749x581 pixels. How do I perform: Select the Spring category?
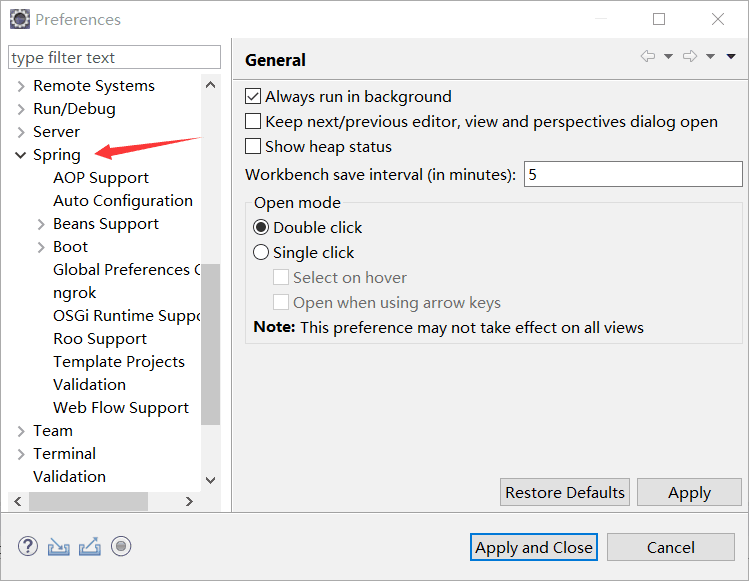(x=57, y=155)
